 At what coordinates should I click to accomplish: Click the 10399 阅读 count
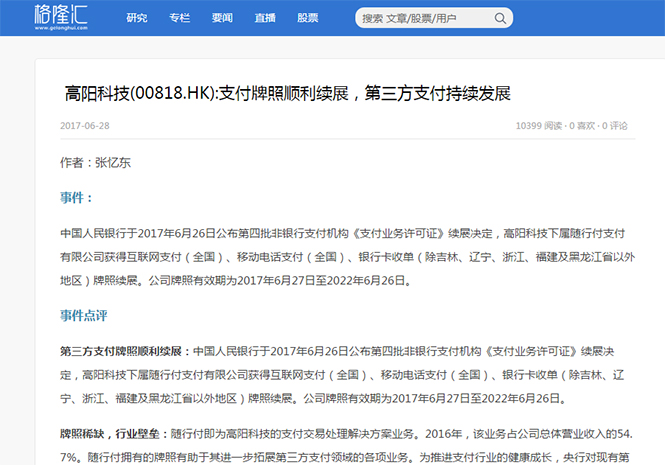point(539,126)
